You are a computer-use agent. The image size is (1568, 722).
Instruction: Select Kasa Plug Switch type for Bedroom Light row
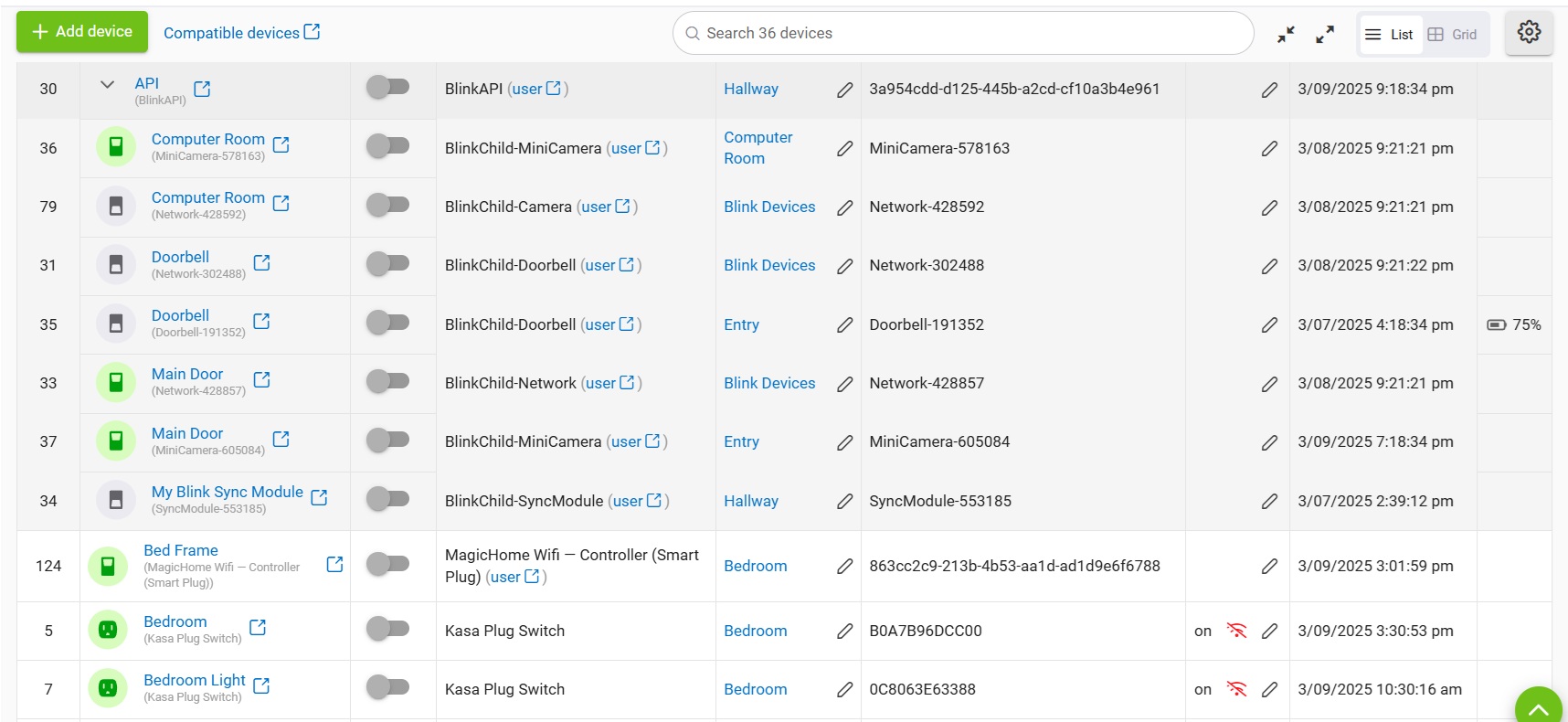[504, 689]
